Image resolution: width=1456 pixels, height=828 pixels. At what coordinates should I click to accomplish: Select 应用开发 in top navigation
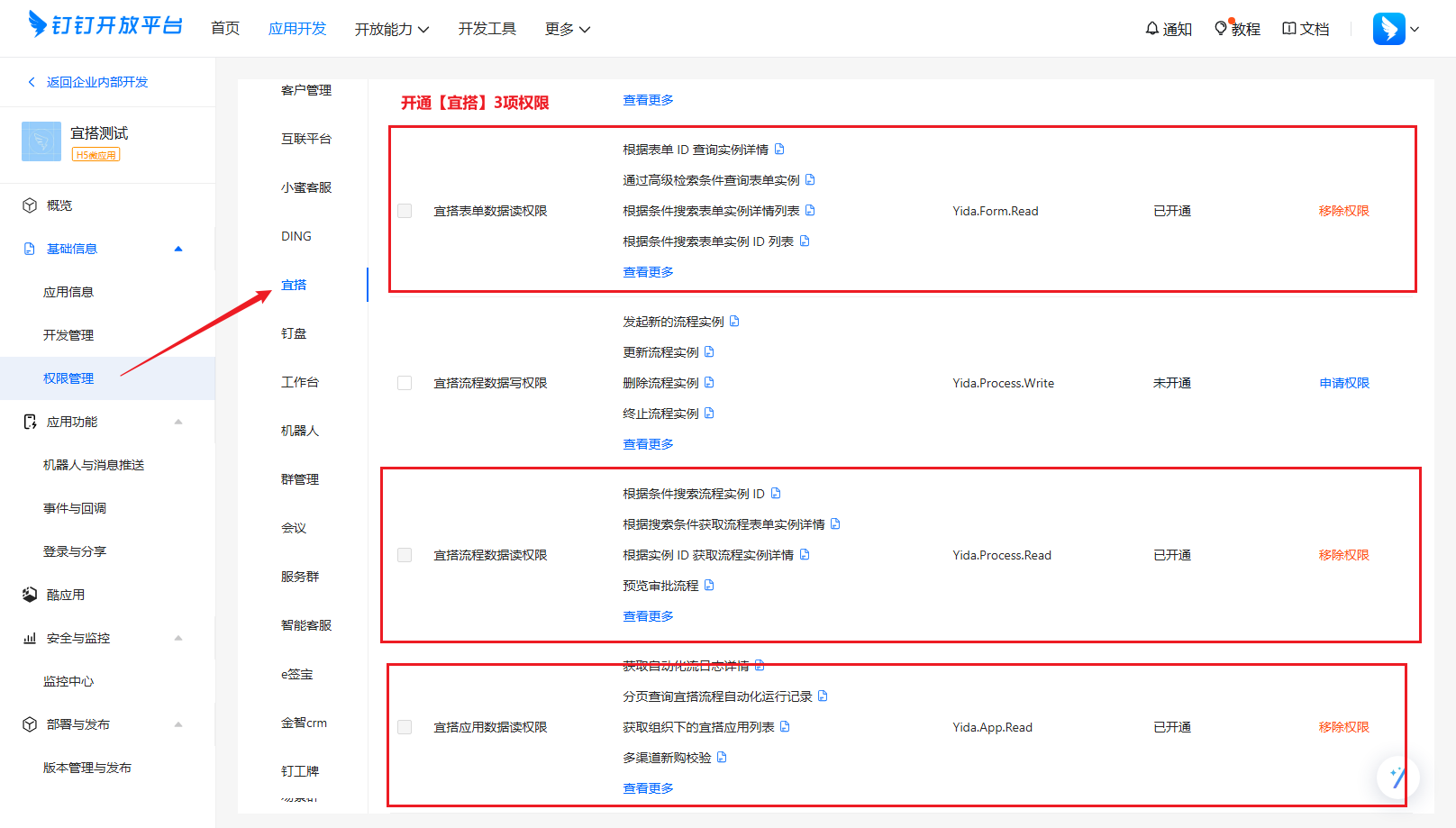(297, 29)
